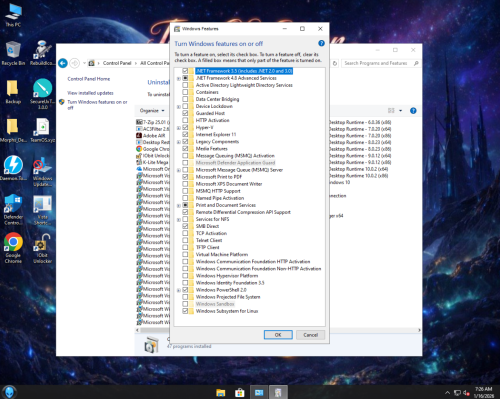Image resolution: width=500 pixels, height=399 pixels.
Task: Expand Microsoft Message Queue (MSMQ) Server
Action: [x=179, y=170]
